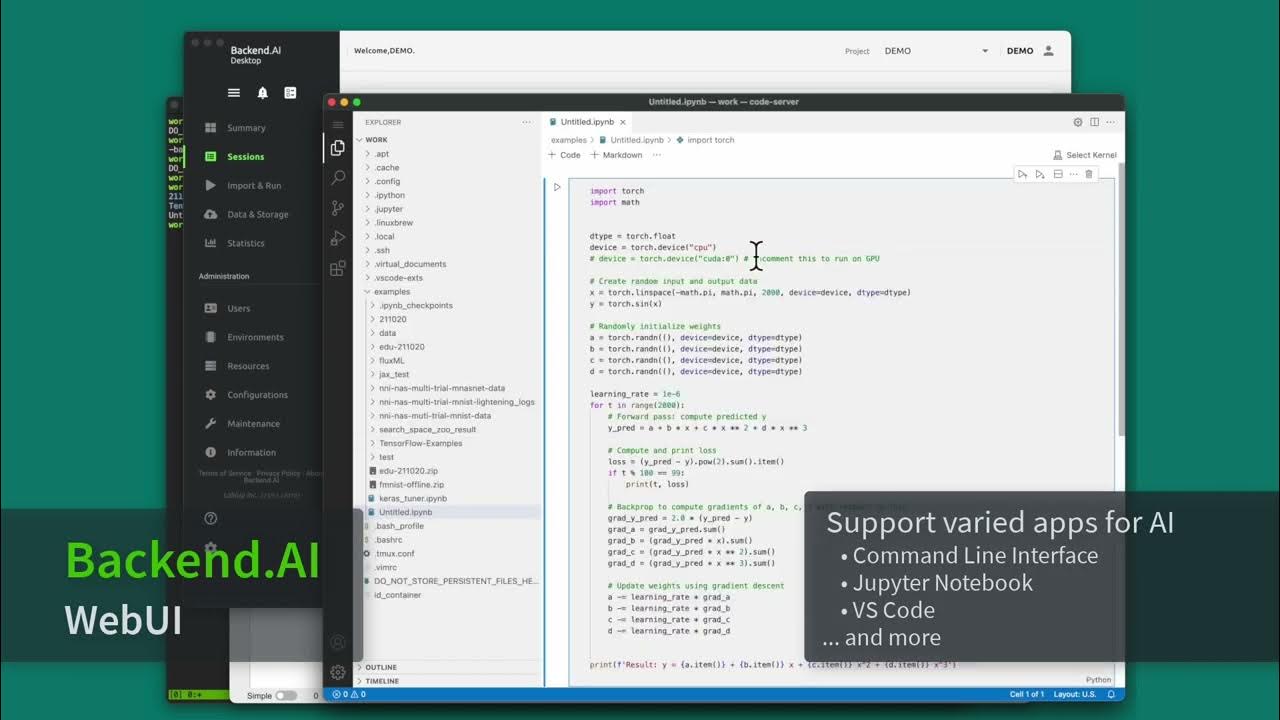Click Select Kernel in the notebook toolbar
1280x720 pixels.
click(1084, 155)
